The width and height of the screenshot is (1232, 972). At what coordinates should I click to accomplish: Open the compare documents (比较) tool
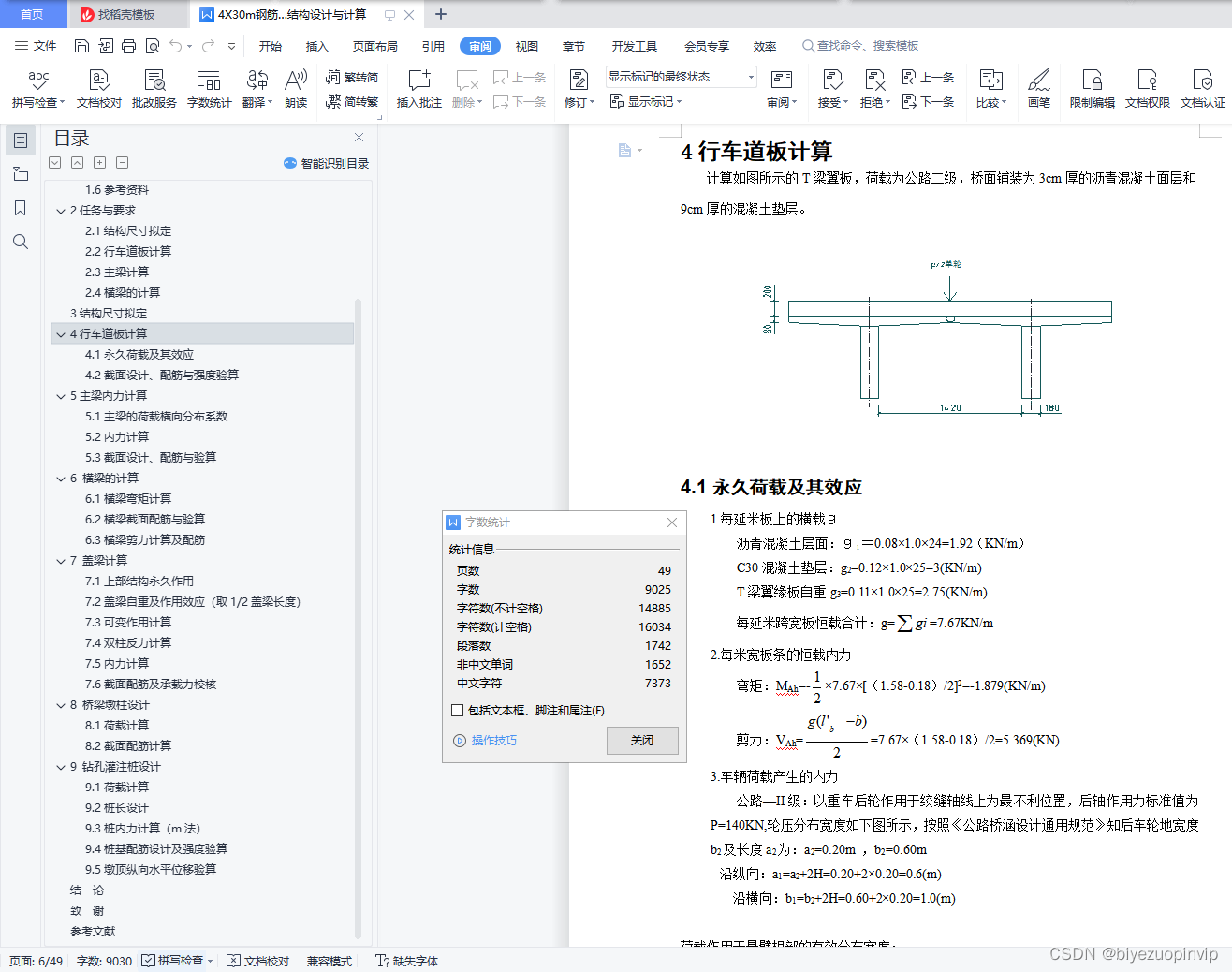(x=991, y=89)
